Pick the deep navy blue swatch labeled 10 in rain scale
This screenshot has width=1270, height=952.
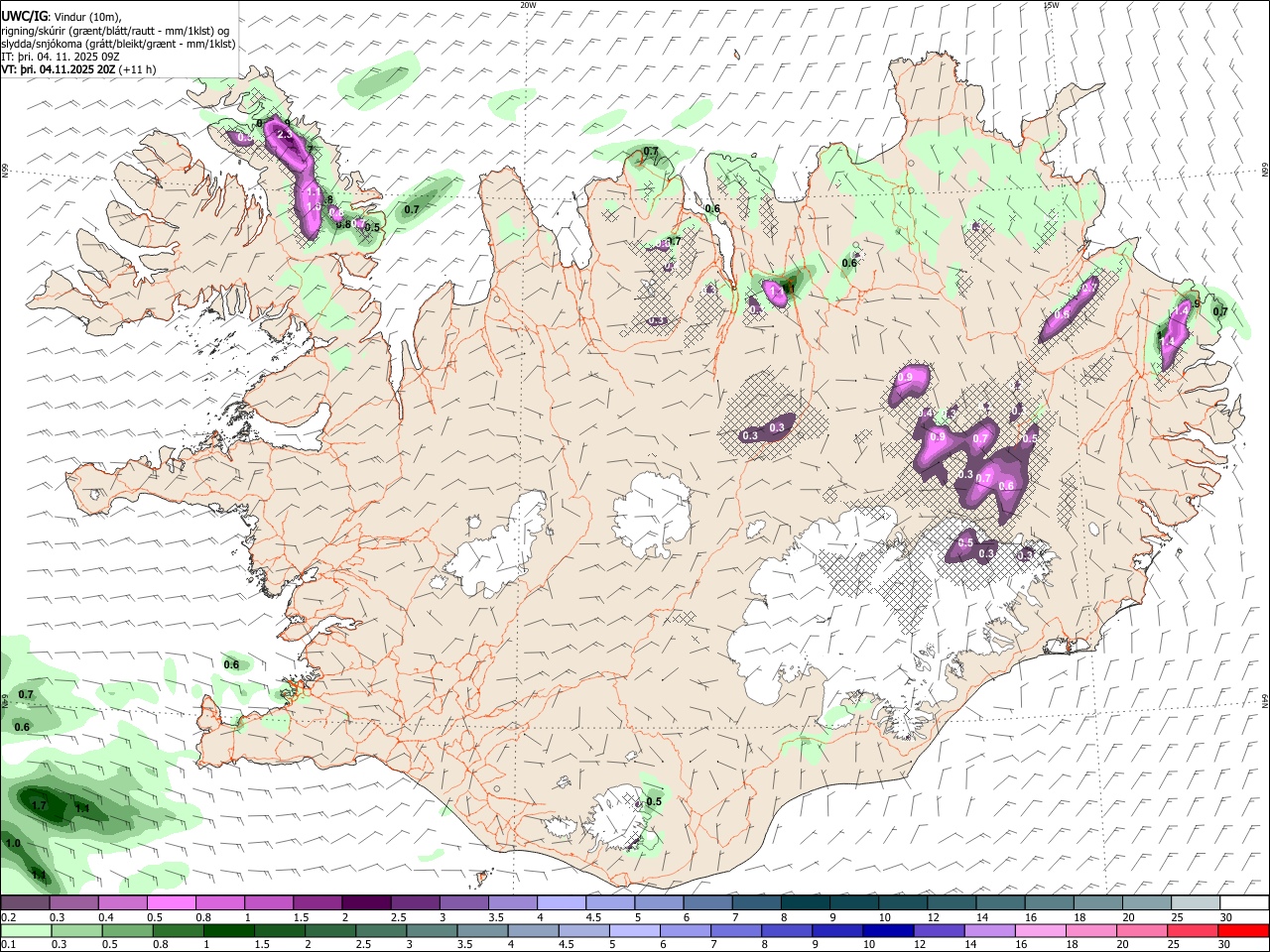(889, 930)
